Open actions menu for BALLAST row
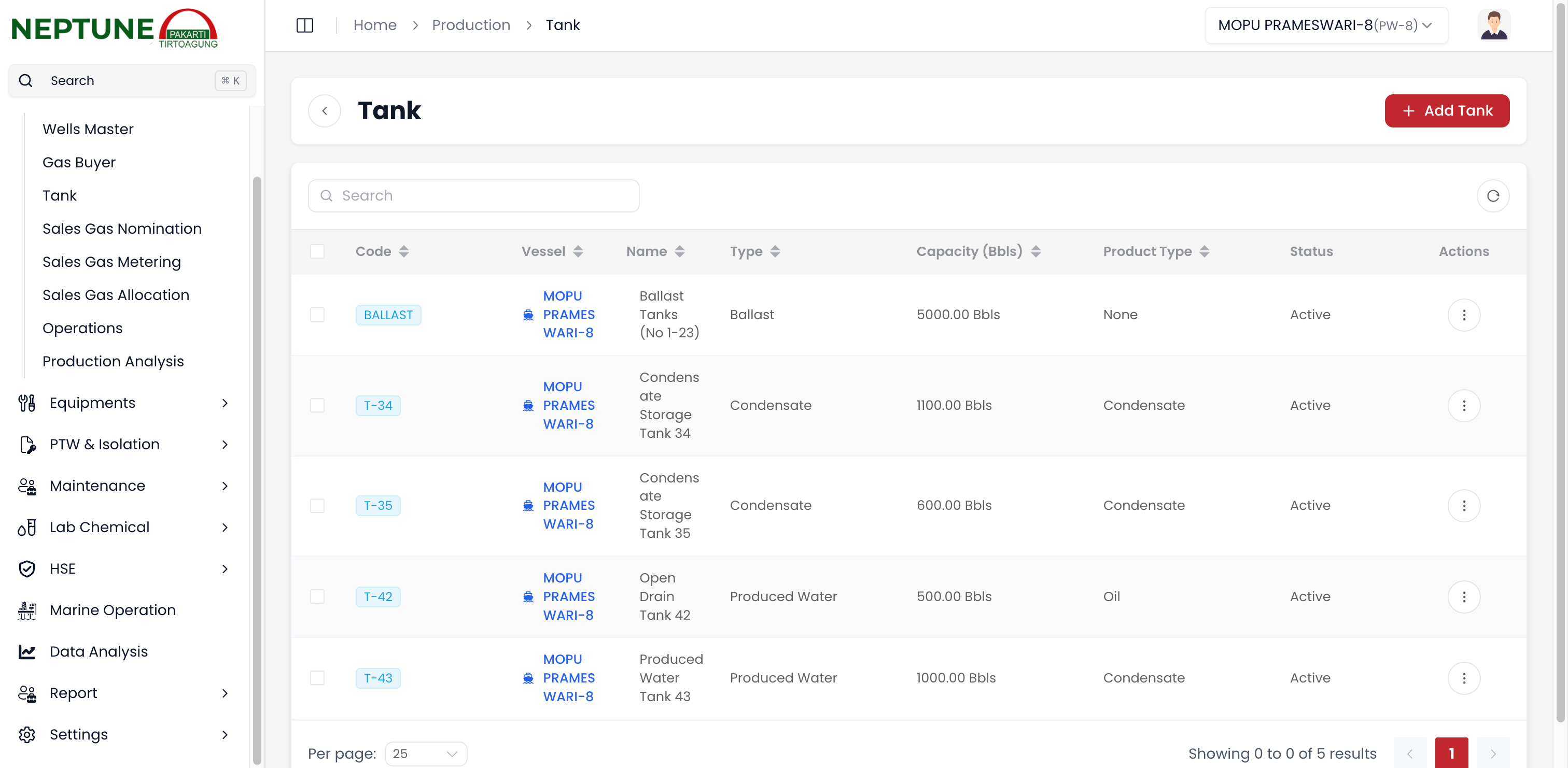This screenshot has height=768, width=1568. point(1463,315)
